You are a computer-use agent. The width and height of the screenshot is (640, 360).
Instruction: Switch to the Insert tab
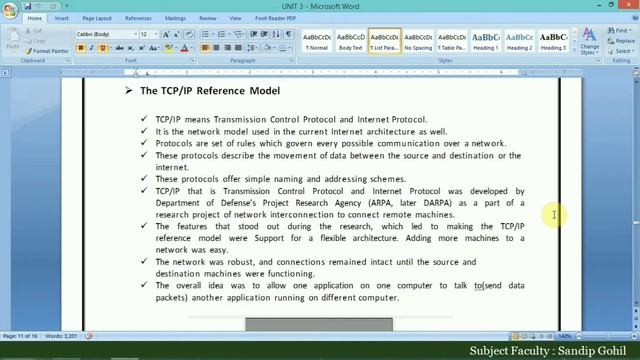coord(62,18)
